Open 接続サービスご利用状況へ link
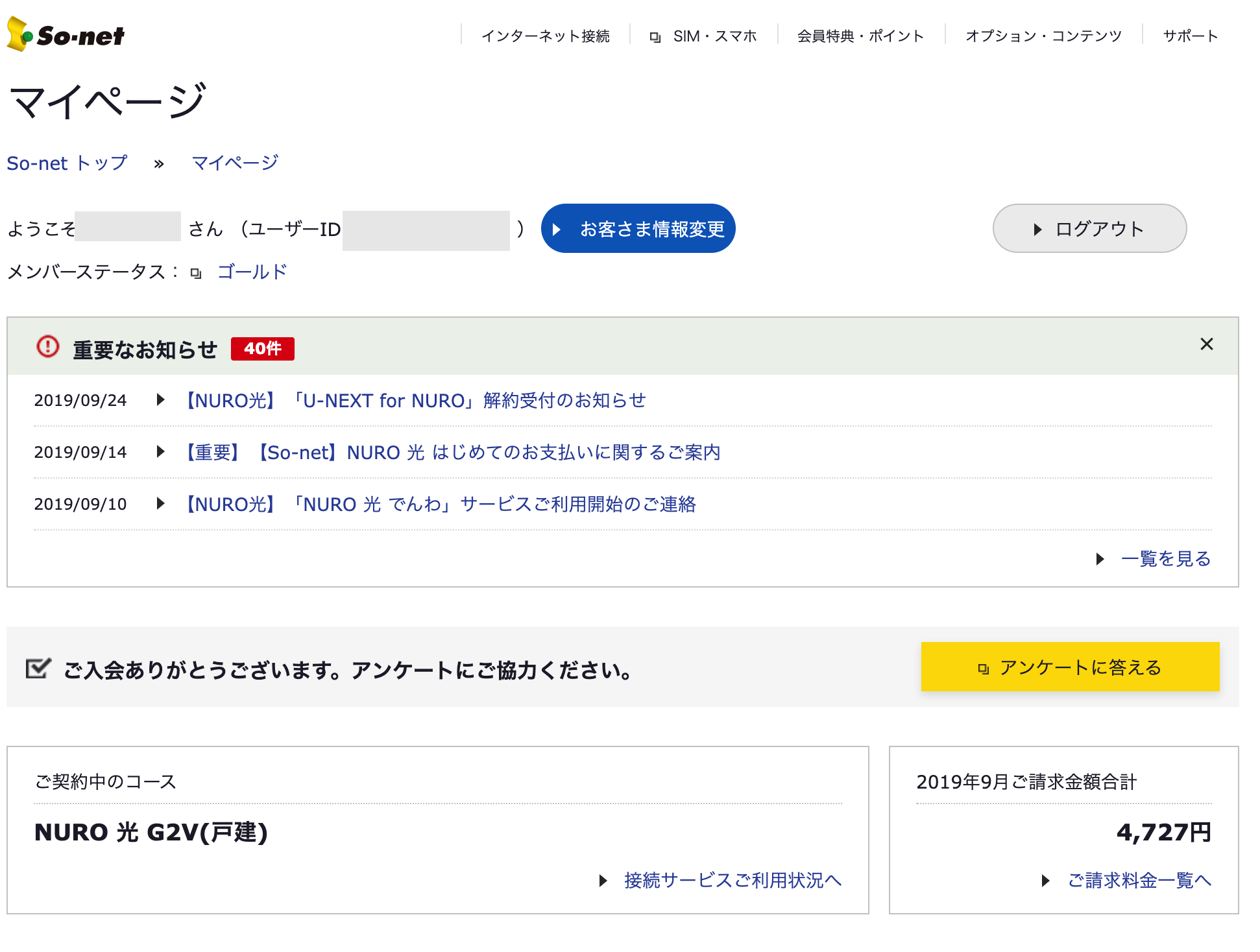This screenshot has height=952, width=1260. 733,880
